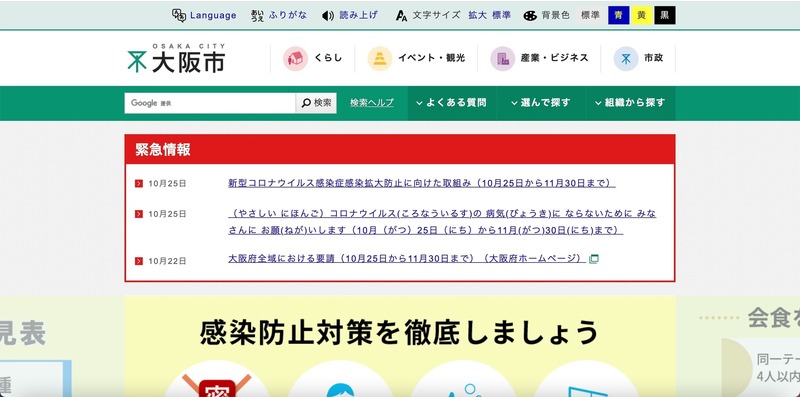Open 新型コロナウイルス感染症感染拡大防止 link

tap(421, 183)
